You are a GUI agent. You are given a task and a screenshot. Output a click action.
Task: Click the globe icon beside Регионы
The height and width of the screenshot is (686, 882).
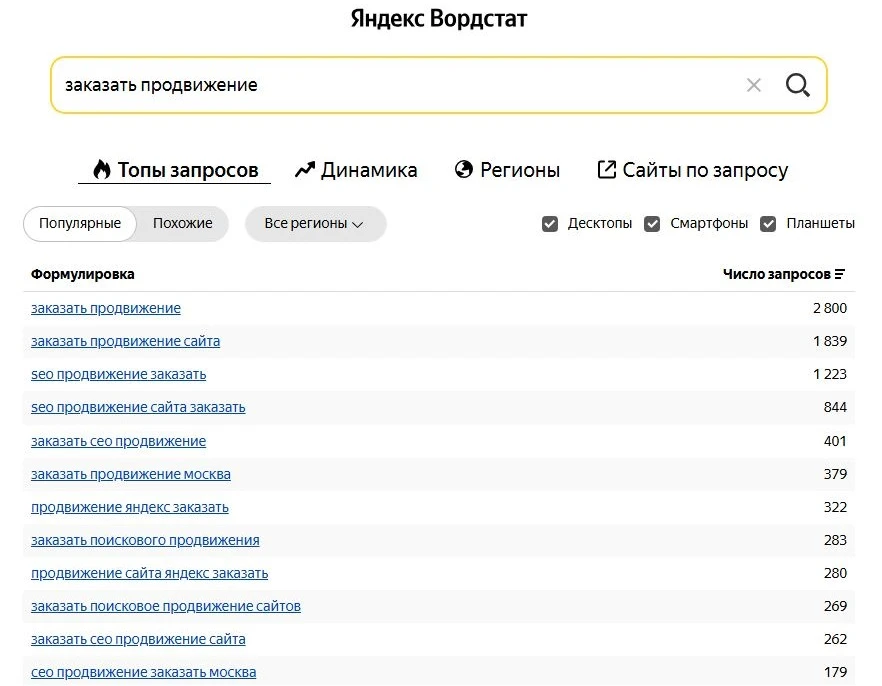(462, 170)
